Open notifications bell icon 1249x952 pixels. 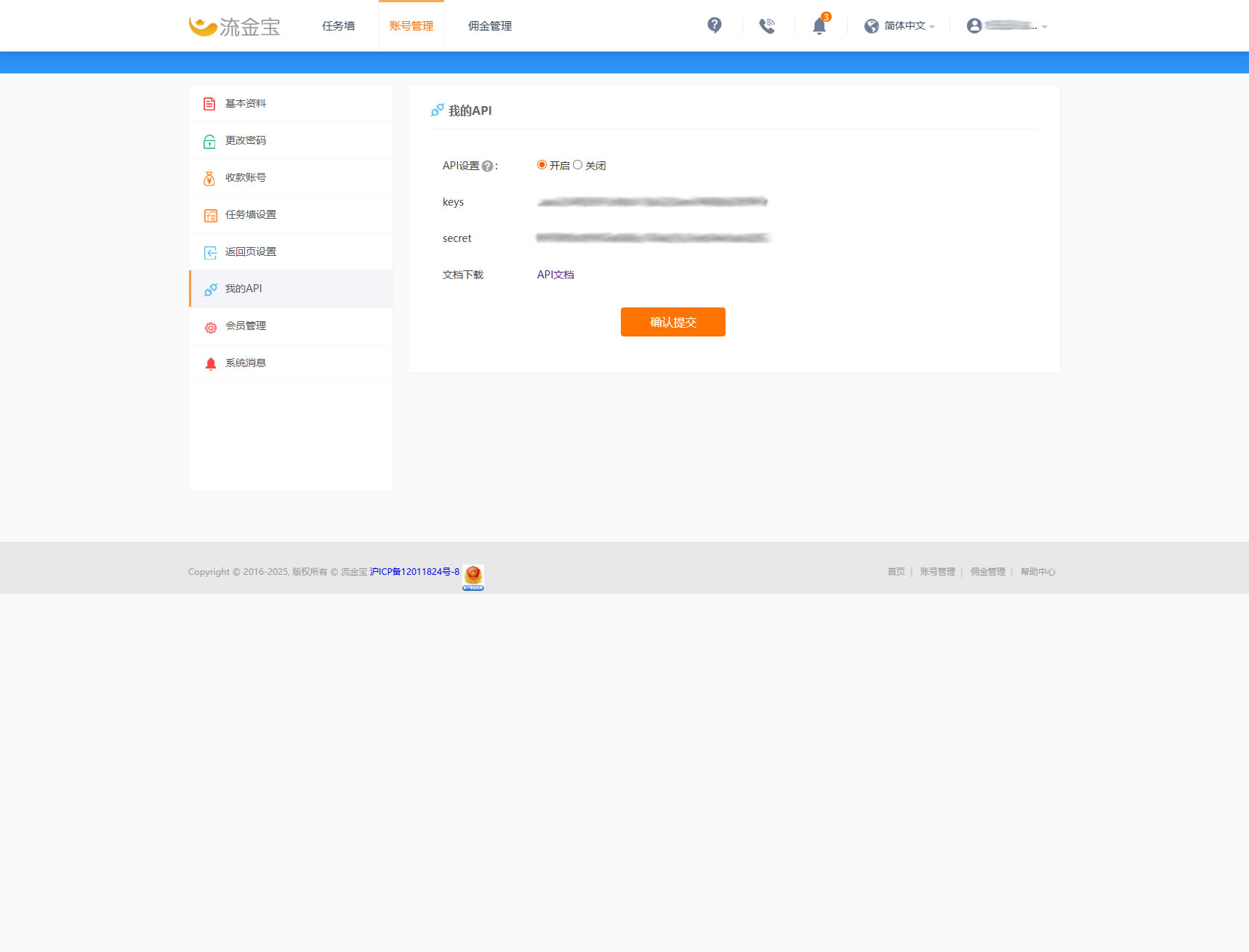(819, 26)
